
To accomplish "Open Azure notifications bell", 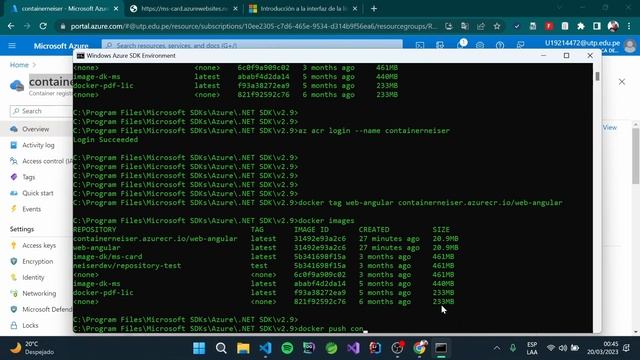I will pyautogui.click(x=460, y=44).
